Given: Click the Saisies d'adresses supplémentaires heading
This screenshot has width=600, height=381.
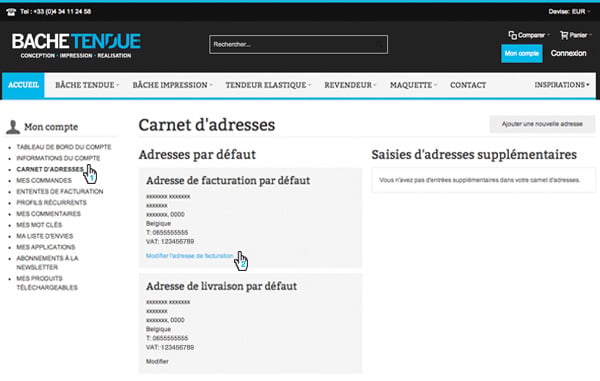Looking at the screenshot, I should tap(474, 155).
